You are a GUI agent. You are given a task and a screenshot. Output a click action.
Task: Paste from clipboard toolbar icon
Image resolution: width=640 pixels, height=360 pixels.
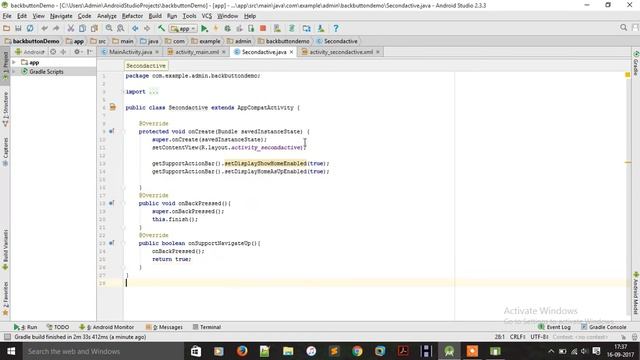click(x=94, y=29)
